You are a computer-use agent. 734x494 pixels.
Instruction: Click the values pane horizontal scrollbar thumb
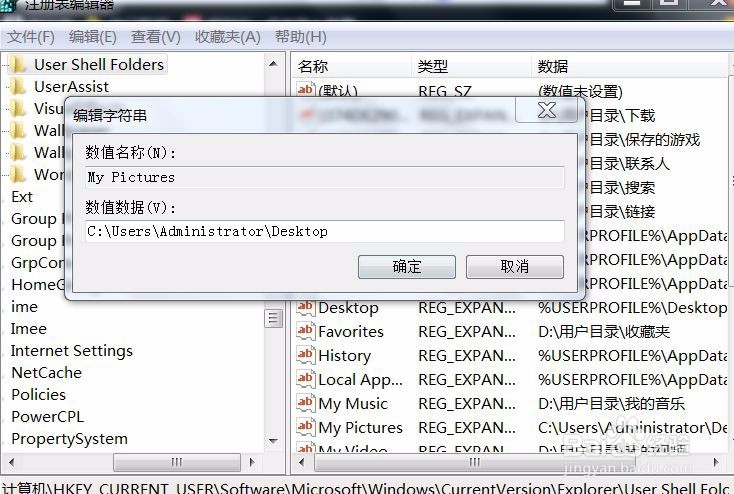click(x=475, y=463)
